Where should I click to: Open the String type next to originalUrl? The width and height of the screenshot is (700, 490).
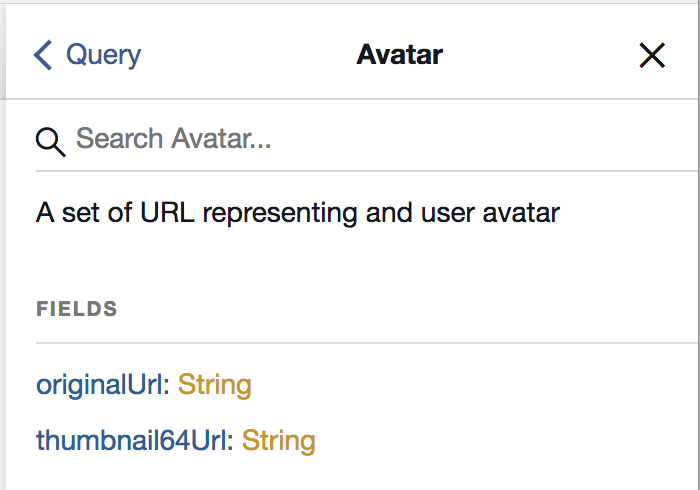click(x=215, y=385)
